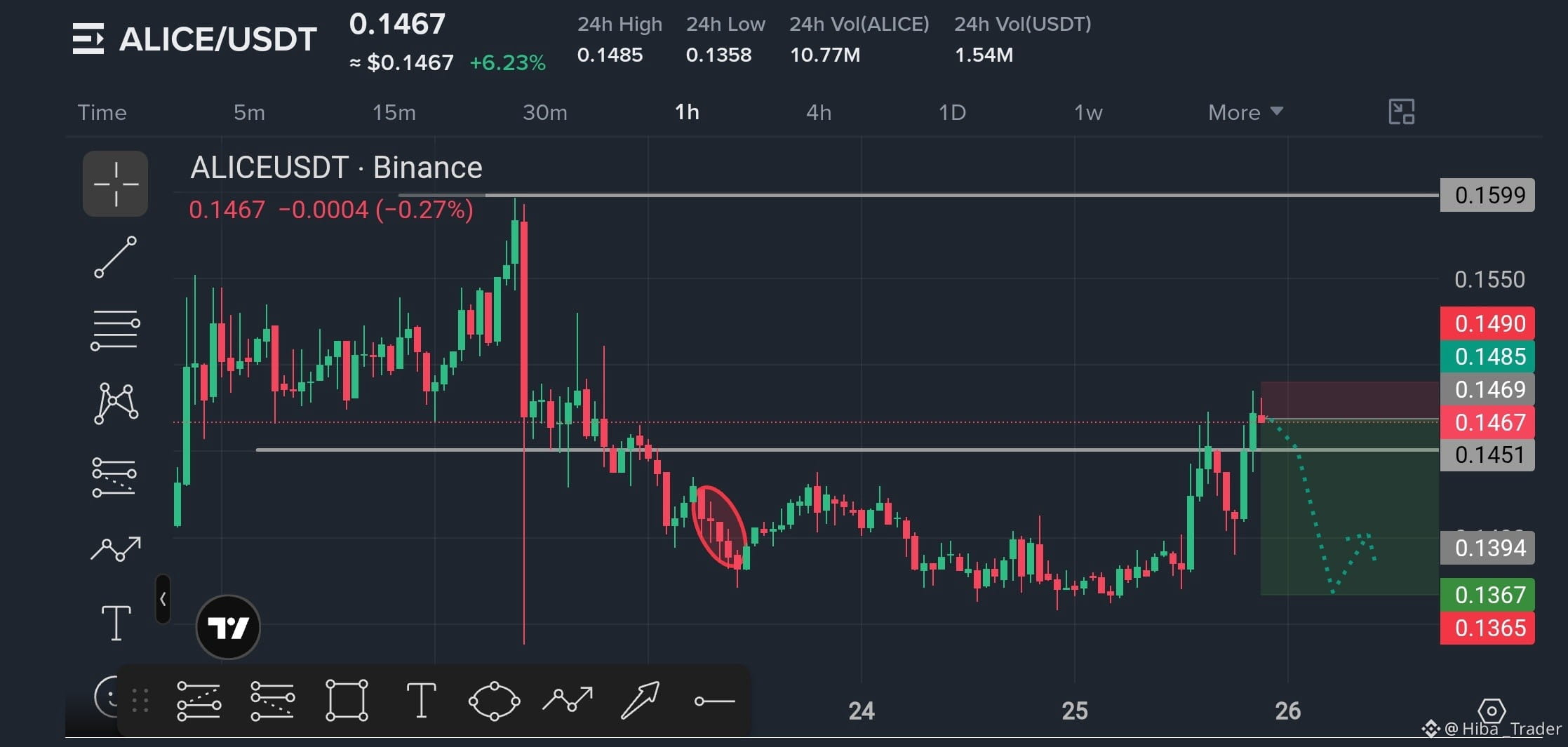Select the green take-profit zone of short position
The height and width of the screenshot is (747, 1568).
click(x=1349, y=508)
